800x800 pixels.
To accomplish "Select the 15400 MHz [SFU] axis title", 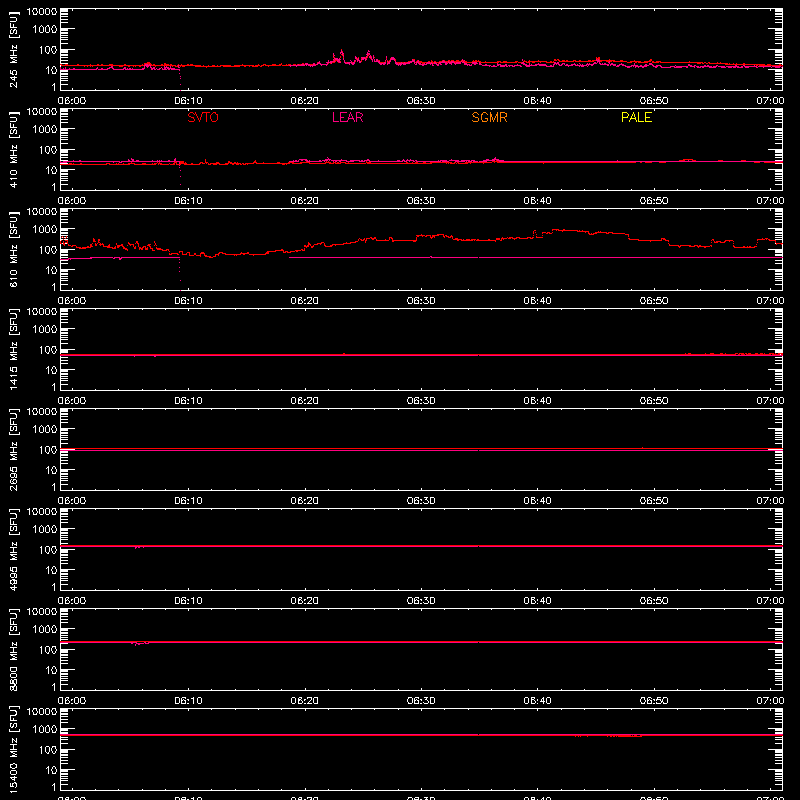I will [13, 749].
